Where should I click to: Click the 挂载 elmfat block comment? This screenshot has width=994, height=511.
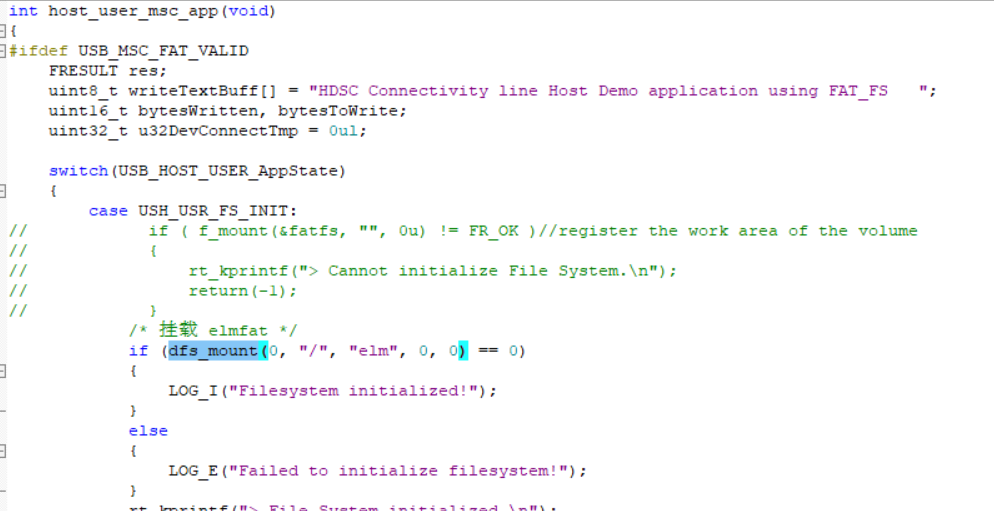click(213, 330)
